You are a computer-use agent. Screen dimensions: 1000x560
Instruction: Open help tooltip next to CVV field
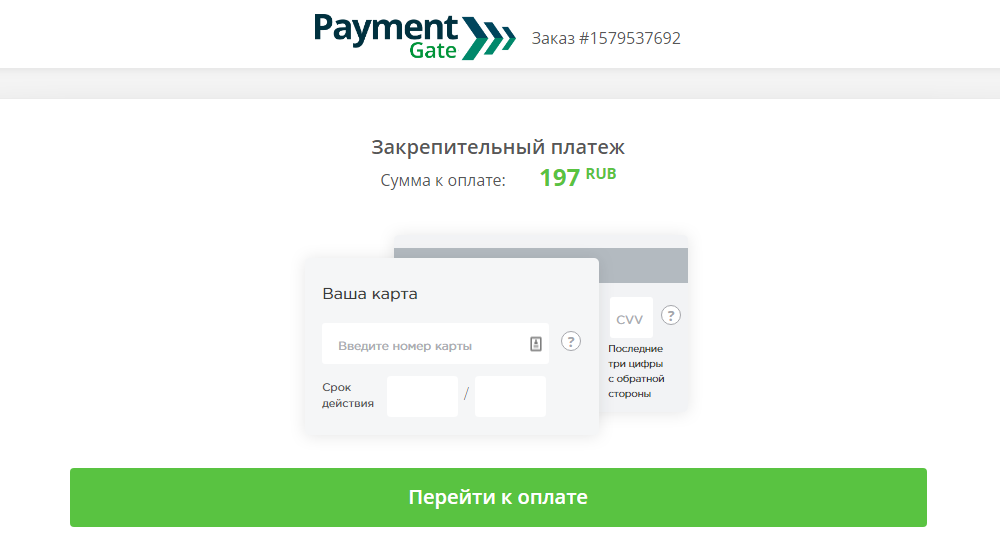[x=670, y=315]
